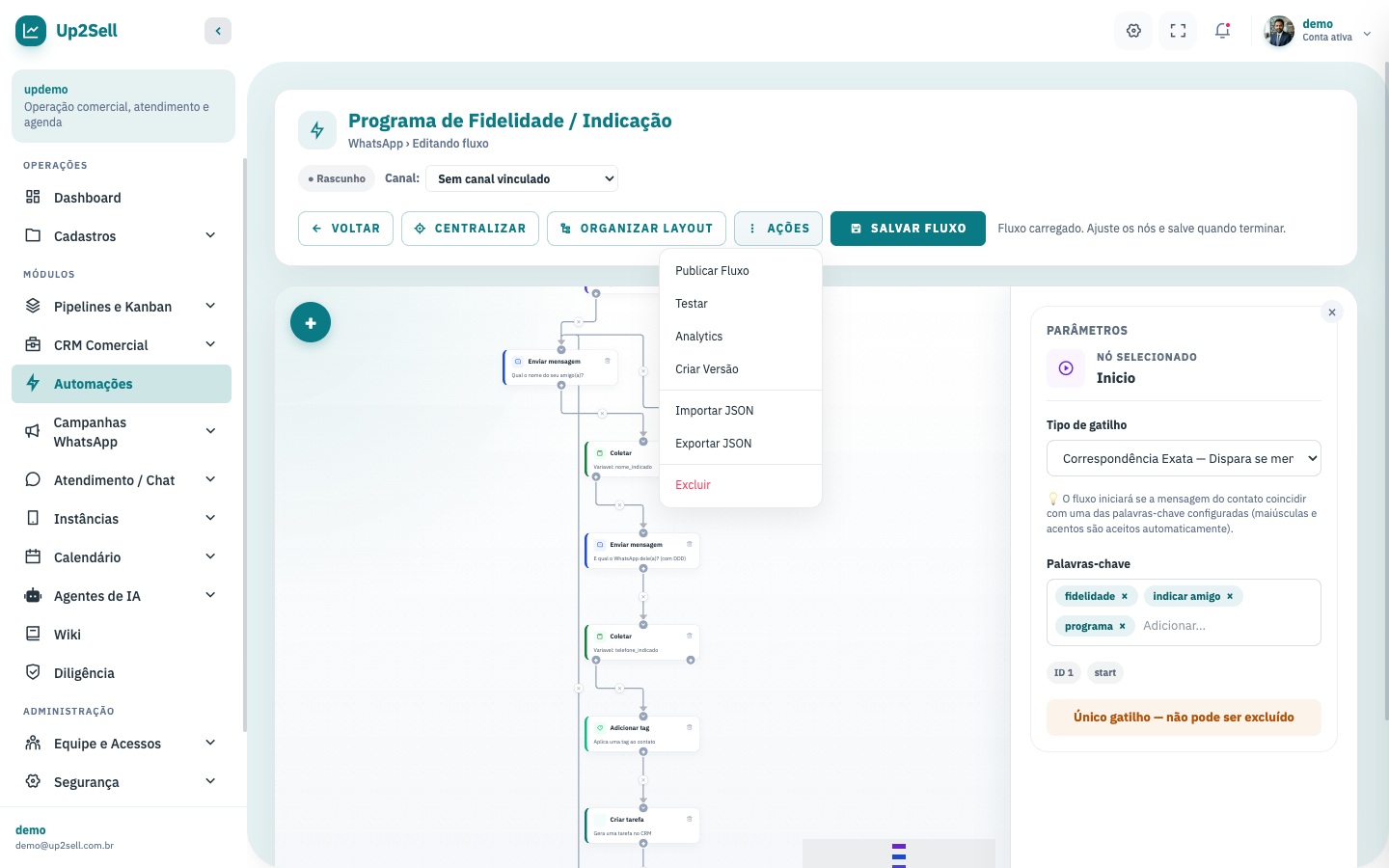
Task: Open Atendimento / Chat bubble icon
Action: tap(33, 479)
